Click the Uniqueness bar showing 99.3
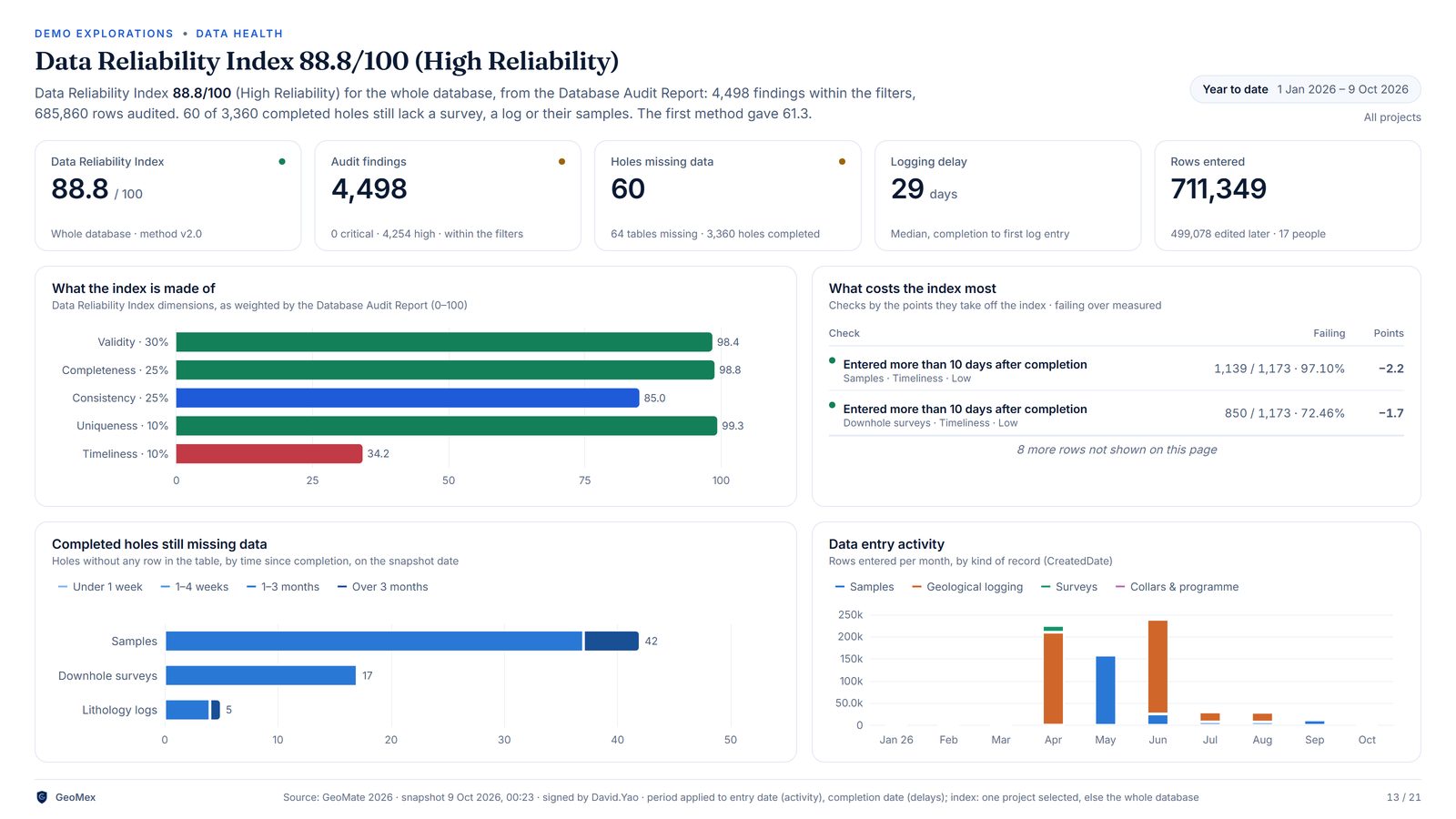 click(447, 426)
